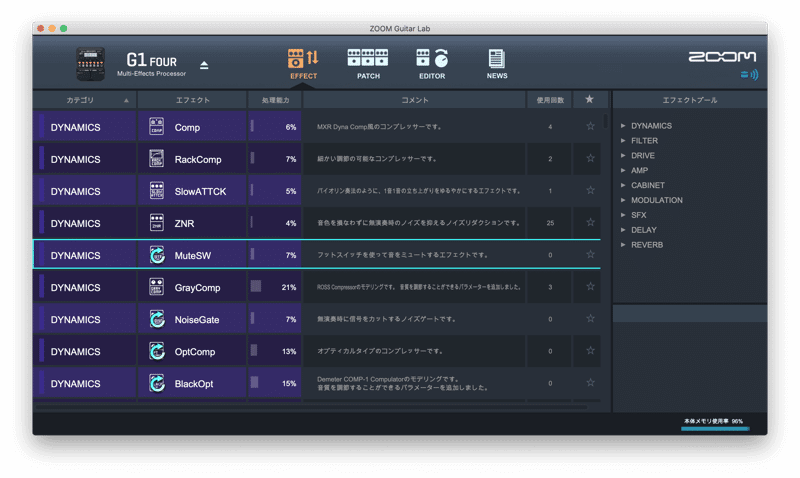Viewport: 800px width, 478px height.
Task: Click the eject triangle beside G1 FOUR
Action: pyautogui.click(x=204, y=65)
